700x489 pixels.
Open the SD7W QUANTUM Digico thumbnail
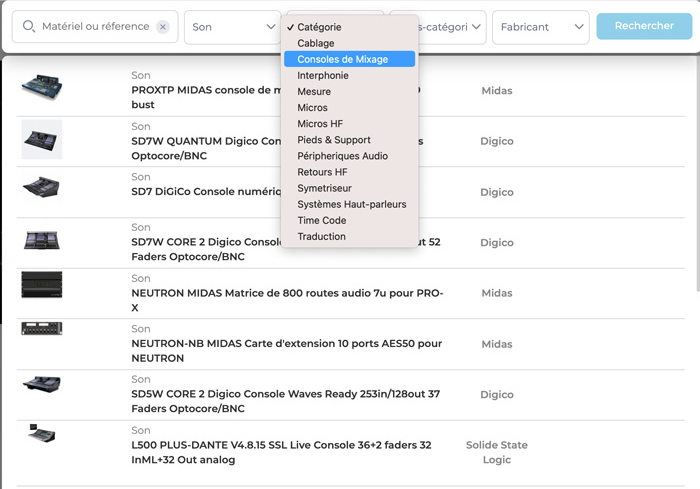coord(42,139)
